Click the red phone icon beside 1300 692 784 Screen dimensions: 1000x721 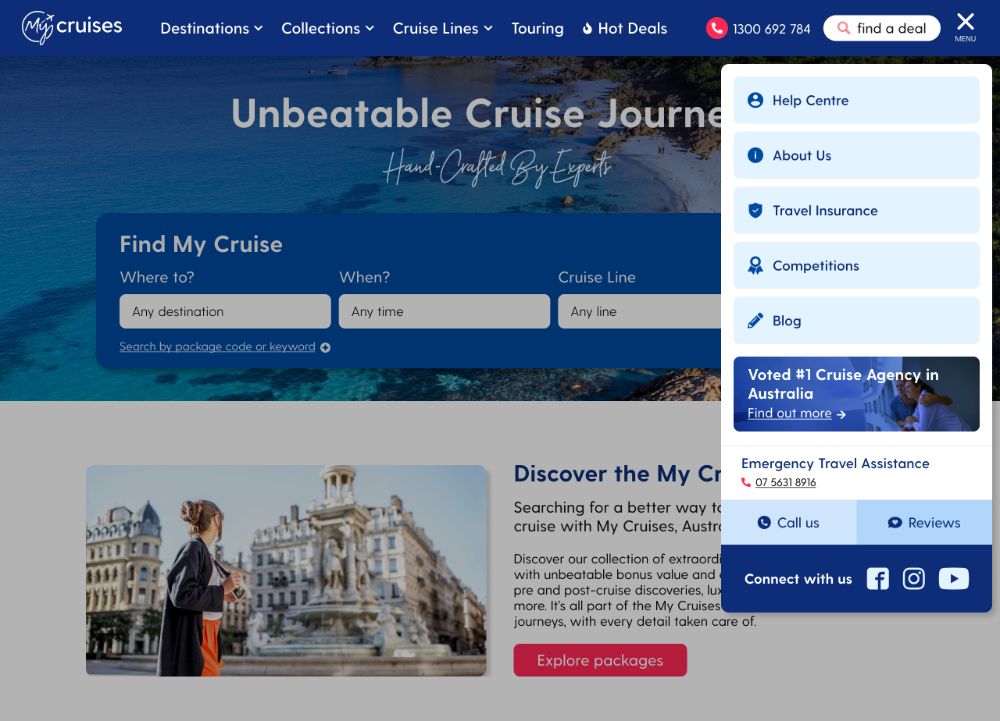pyautogui.click(x=716, y=28)
